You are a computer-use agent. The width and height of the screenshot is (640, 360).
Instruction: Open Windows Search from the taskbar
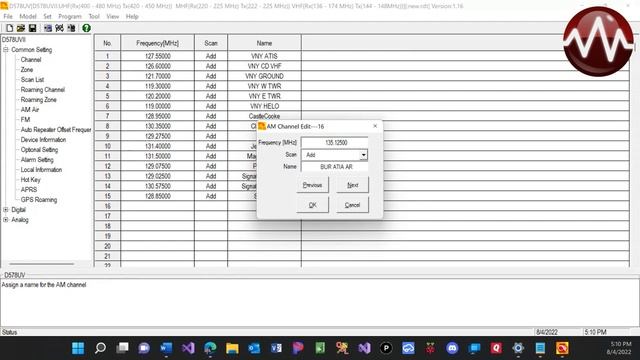tap(100, 348)
